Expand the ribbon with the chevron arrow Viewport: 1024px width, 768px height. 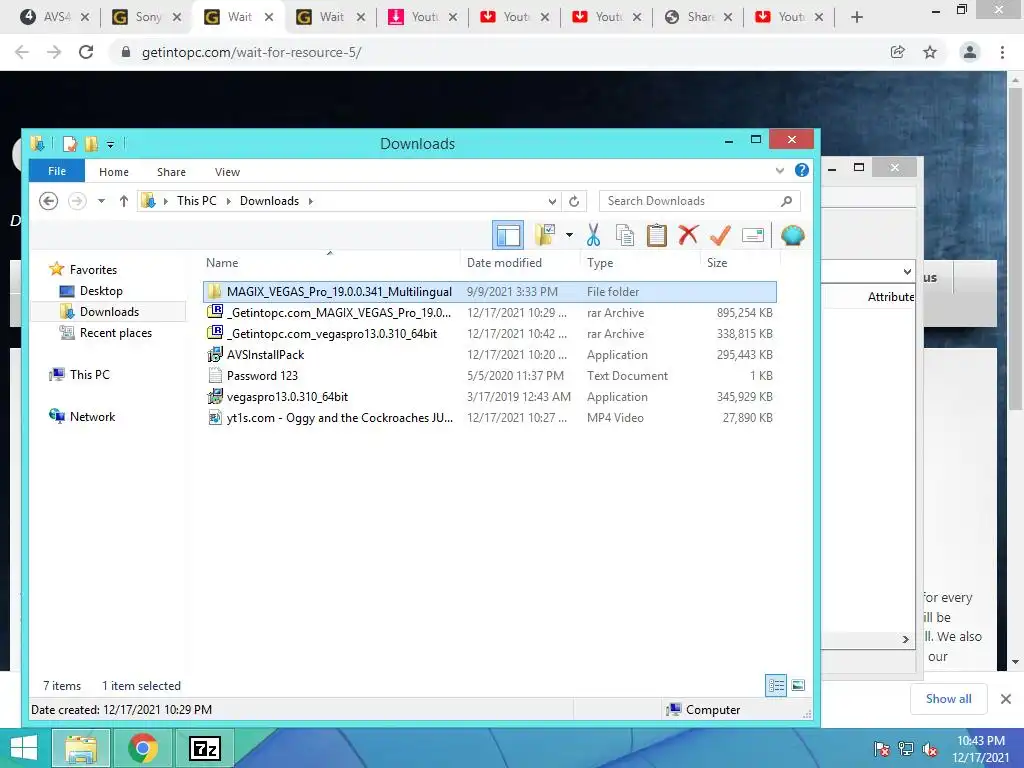pos(779,171)
